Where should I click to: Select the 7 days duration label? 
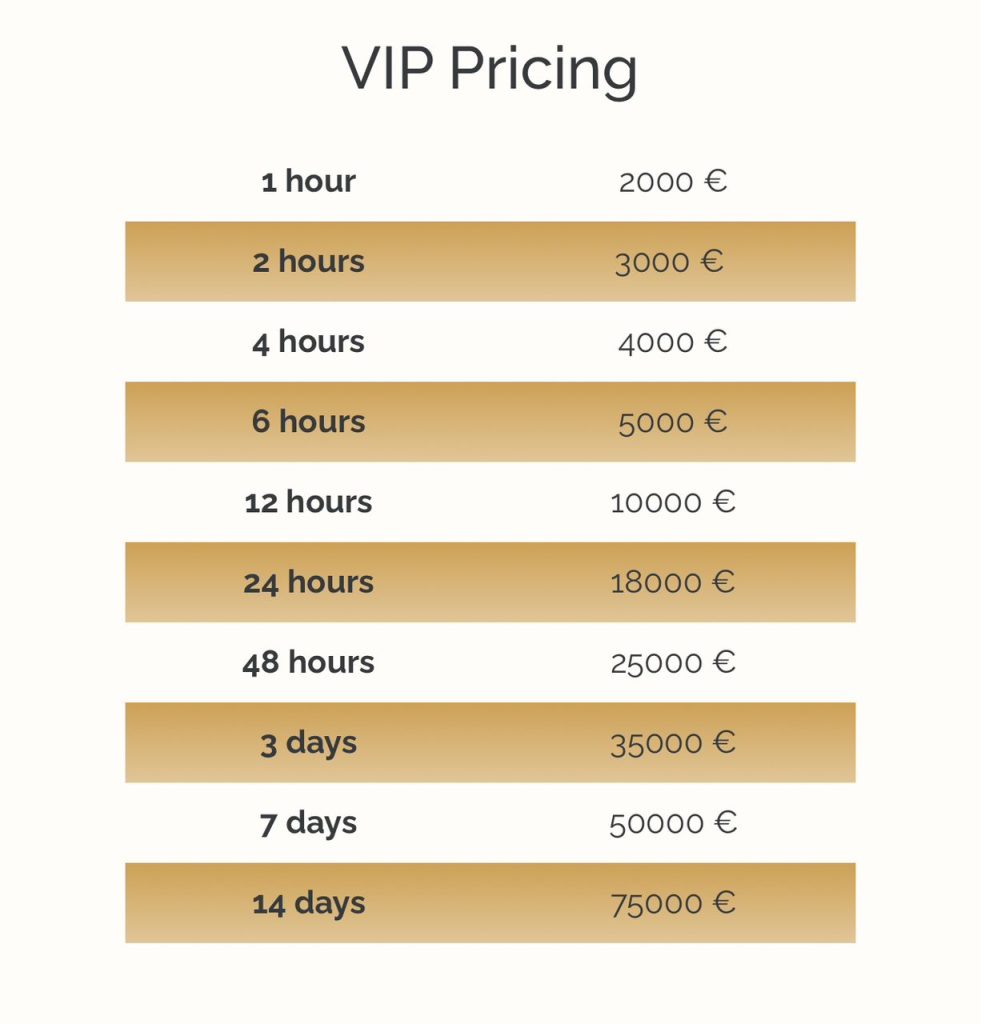(308, 823)
